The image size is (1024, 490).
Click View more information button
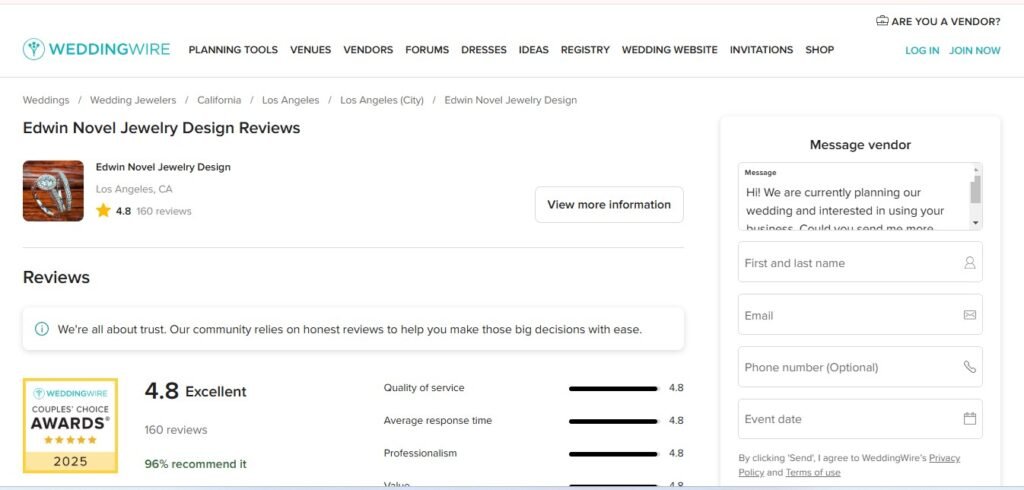click(609, 204)
